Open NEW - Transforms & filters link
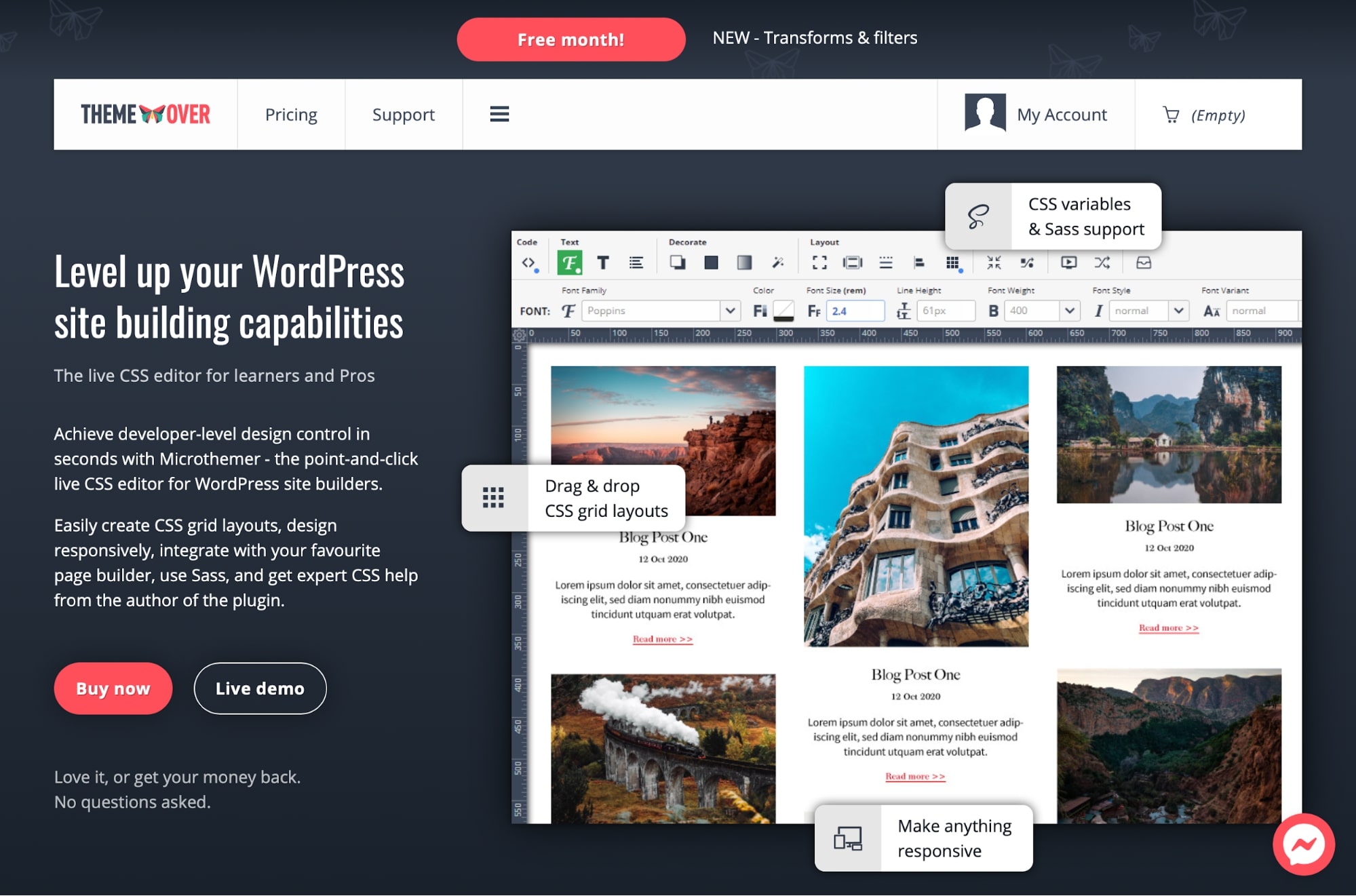Screen dimensions: 1356x896 pos(815,38)
